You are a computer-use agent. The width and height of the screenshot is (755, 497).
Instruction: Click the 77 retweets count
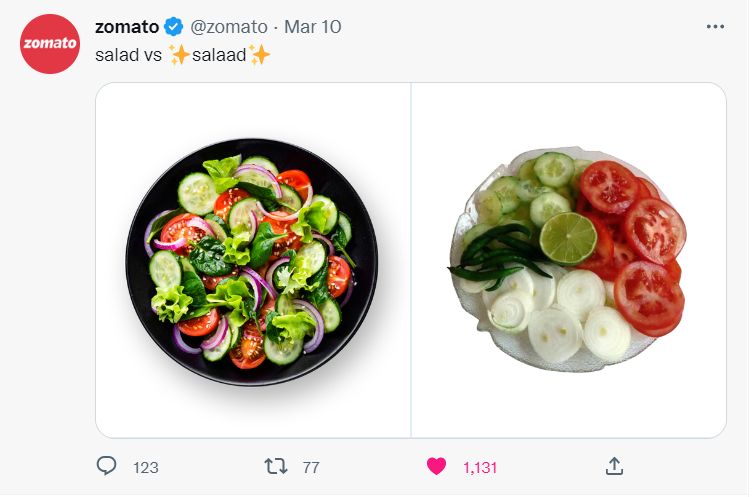(310, 467)
